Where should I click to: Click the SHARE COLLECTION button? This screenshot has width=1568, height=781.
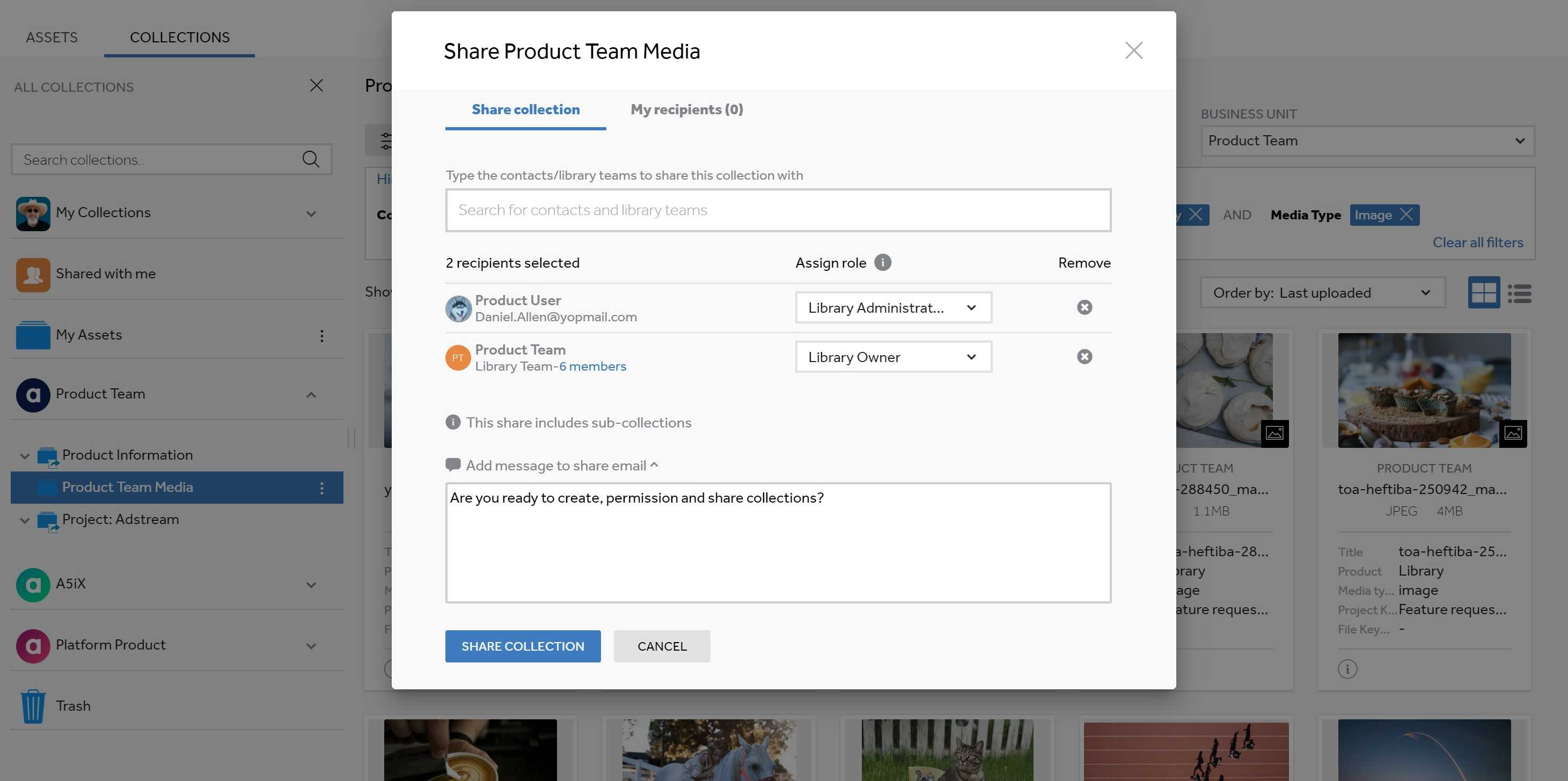(523, 646)
